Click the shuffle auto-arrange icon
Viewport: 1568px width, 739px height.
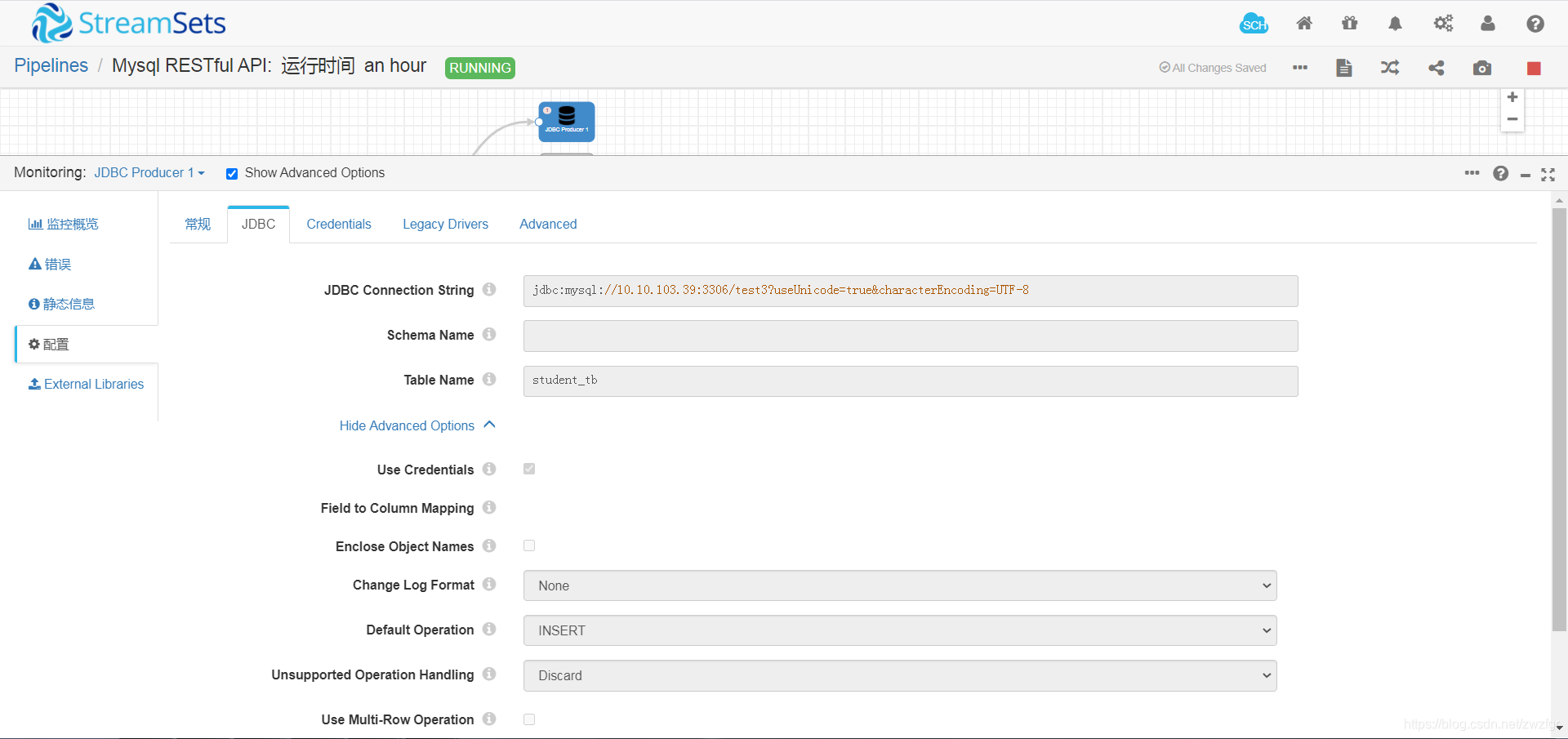click(x=1390, y=68)
